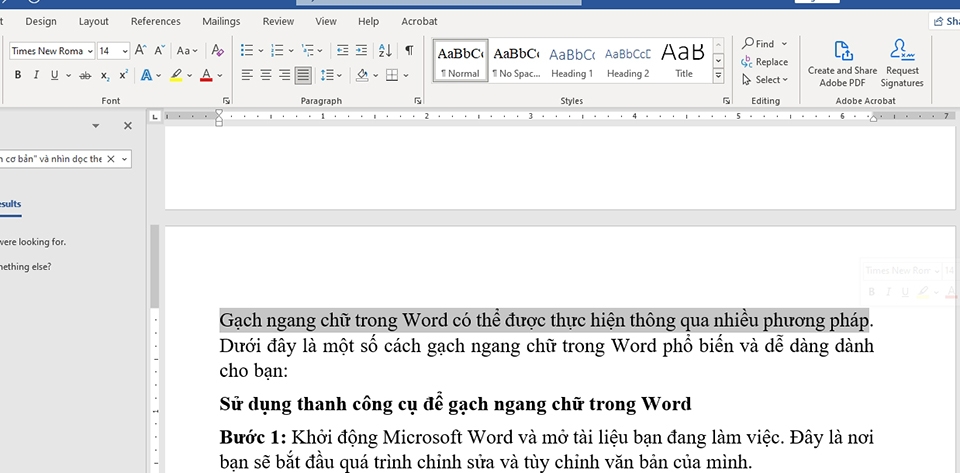
Task: Shrink font size with Shrink Font icon
Action: [159, 51]
